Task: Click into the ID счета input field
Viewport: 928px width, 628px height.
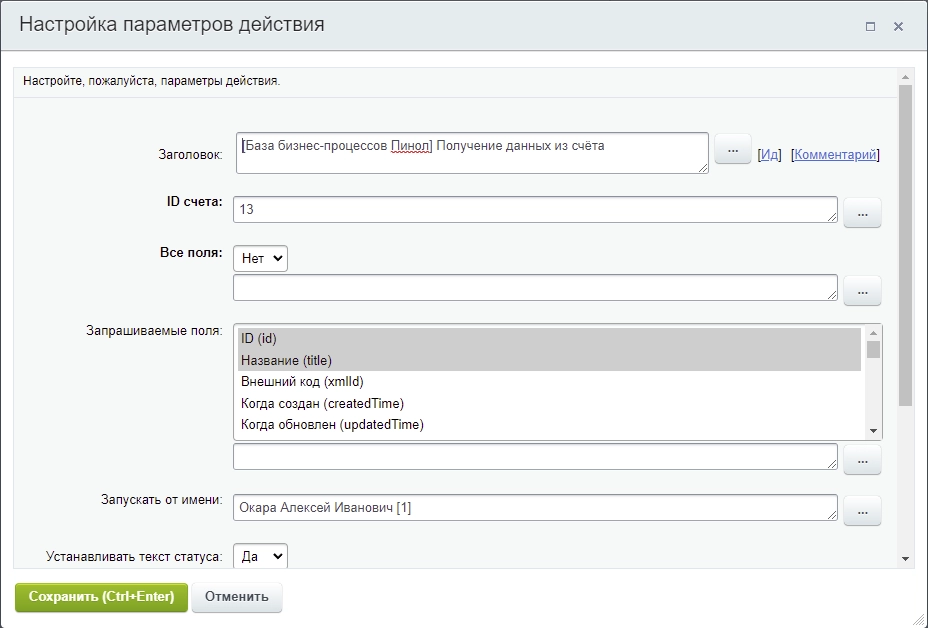Action: (534, 210)
